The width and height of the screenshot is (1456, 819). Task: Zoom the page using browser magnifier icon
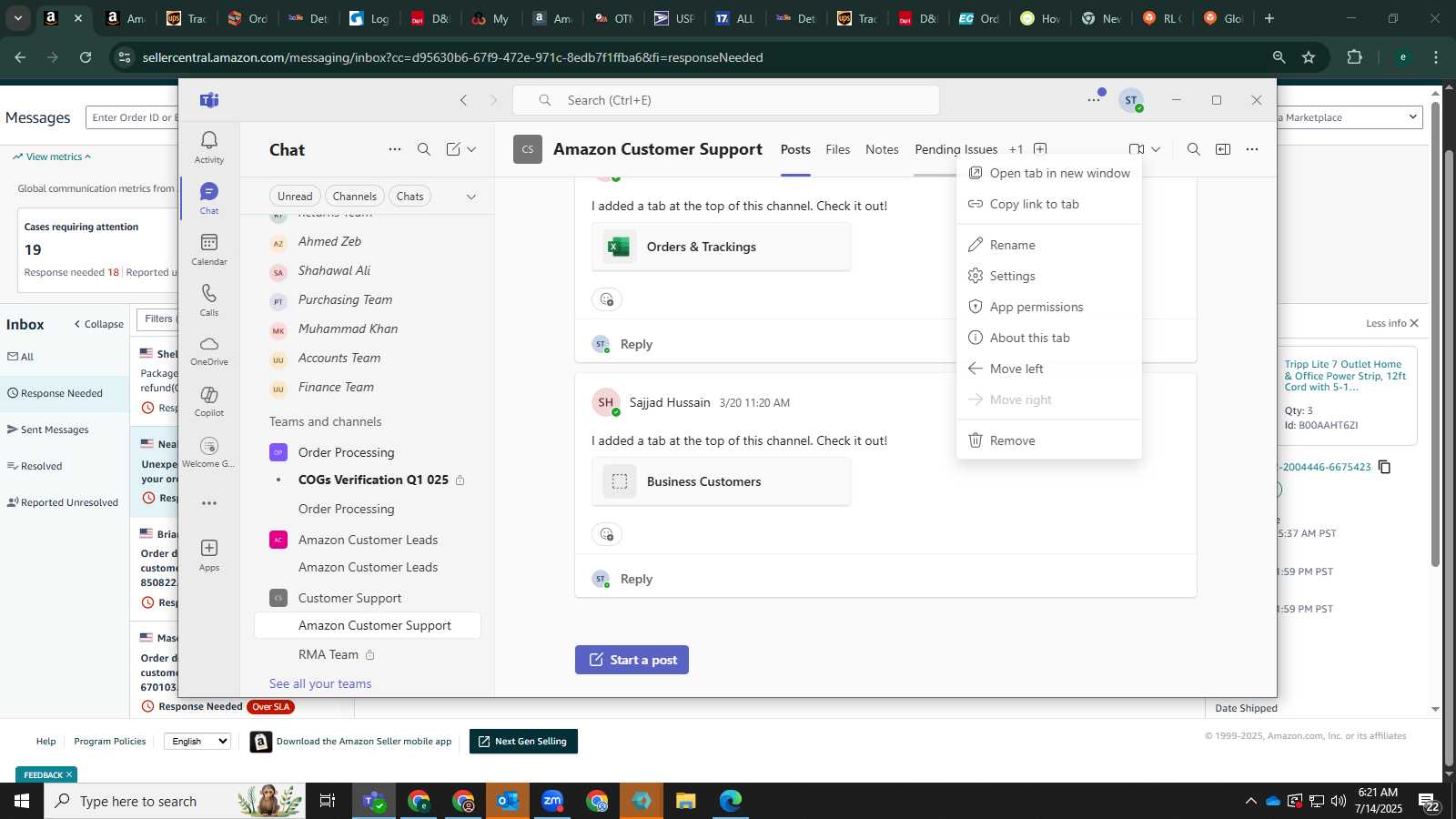(x=1279, y=57)
